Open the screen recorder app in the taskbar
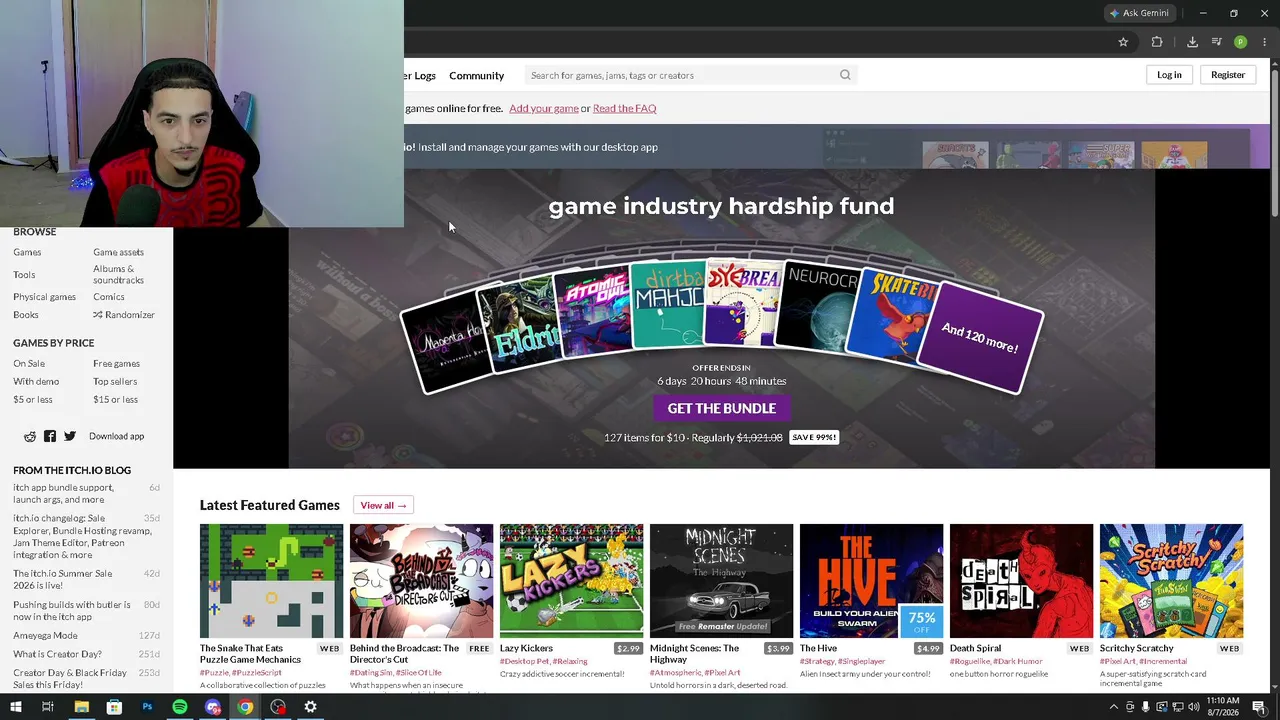 [278, 707]
